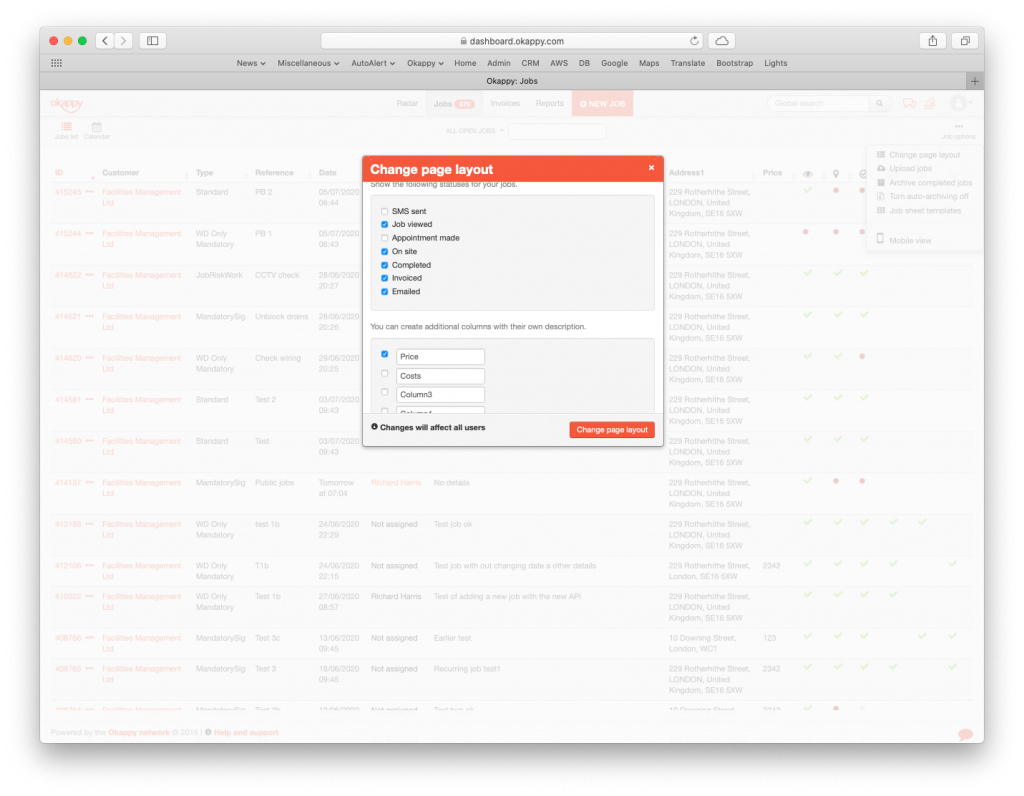Open the Miscellaneous bookmarks dropdown
Viewport: 1024px width, 796px height.
(308, 63)
